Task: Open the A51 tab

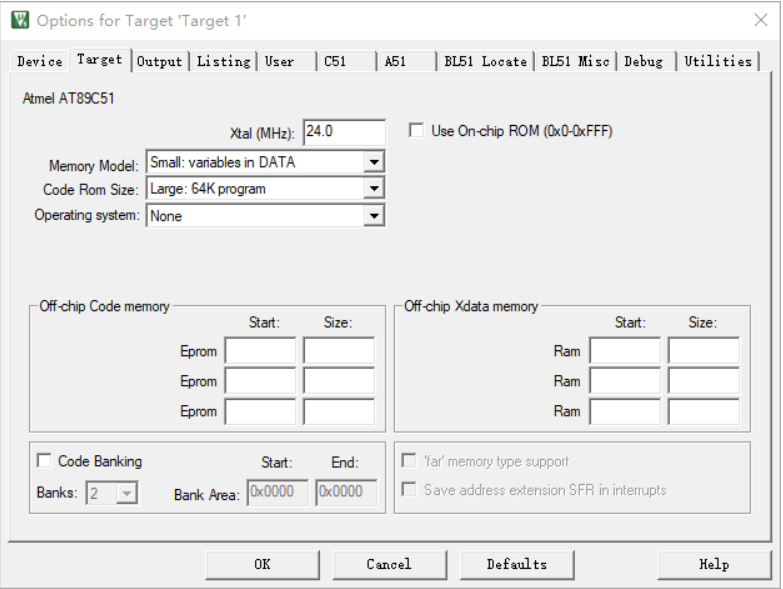Action: [x=406, y=61]
